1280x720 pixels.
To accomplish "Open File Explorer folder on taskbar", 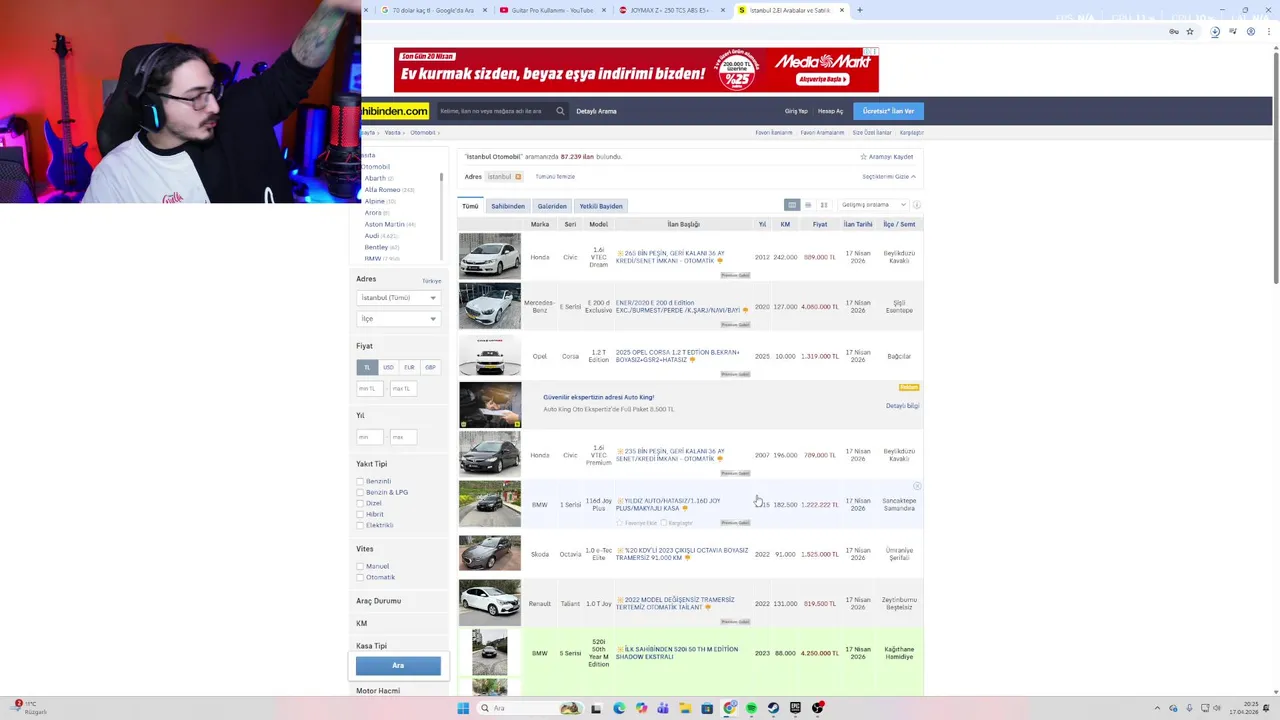I will [x=685, y=708].
